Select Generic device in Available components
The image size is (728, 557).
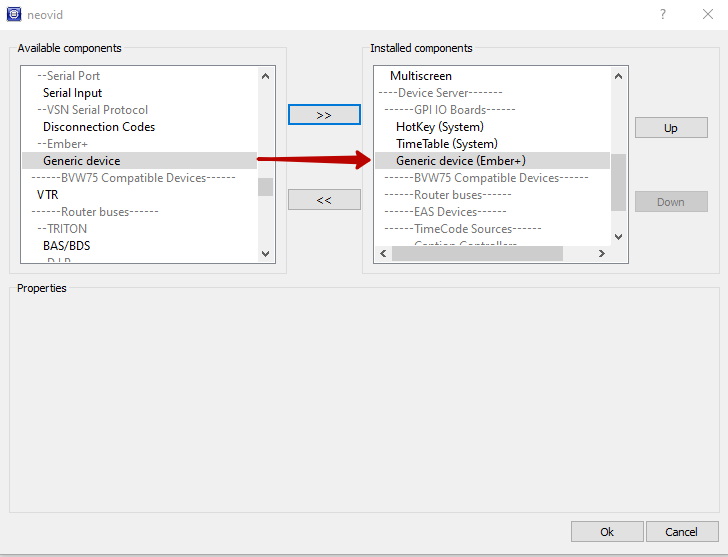point(139,161)
